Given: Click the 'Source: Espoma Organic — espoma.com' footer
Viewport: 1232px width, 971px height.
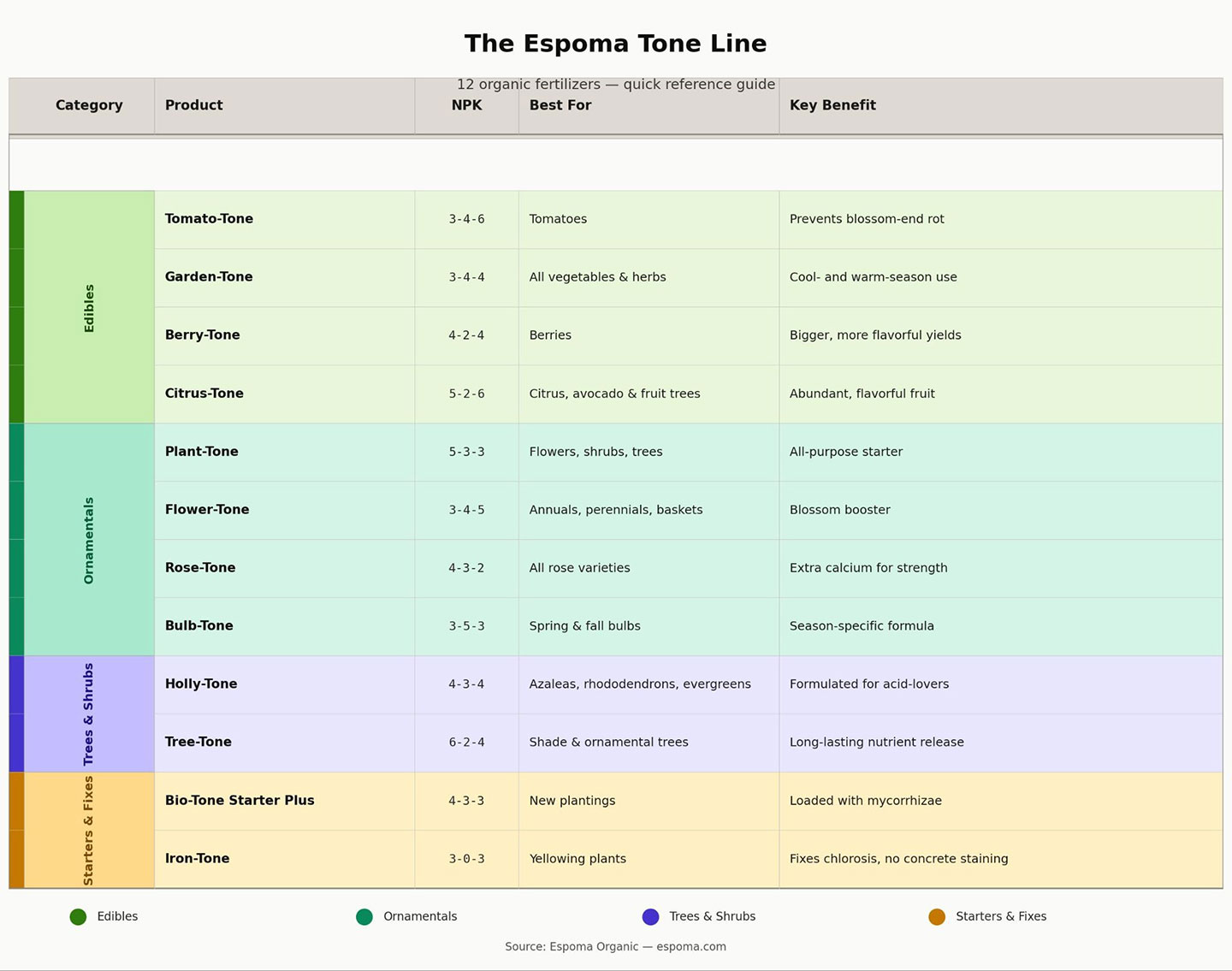Looking at the screenshot, I should pyautogui.click(x=615, y=947).
